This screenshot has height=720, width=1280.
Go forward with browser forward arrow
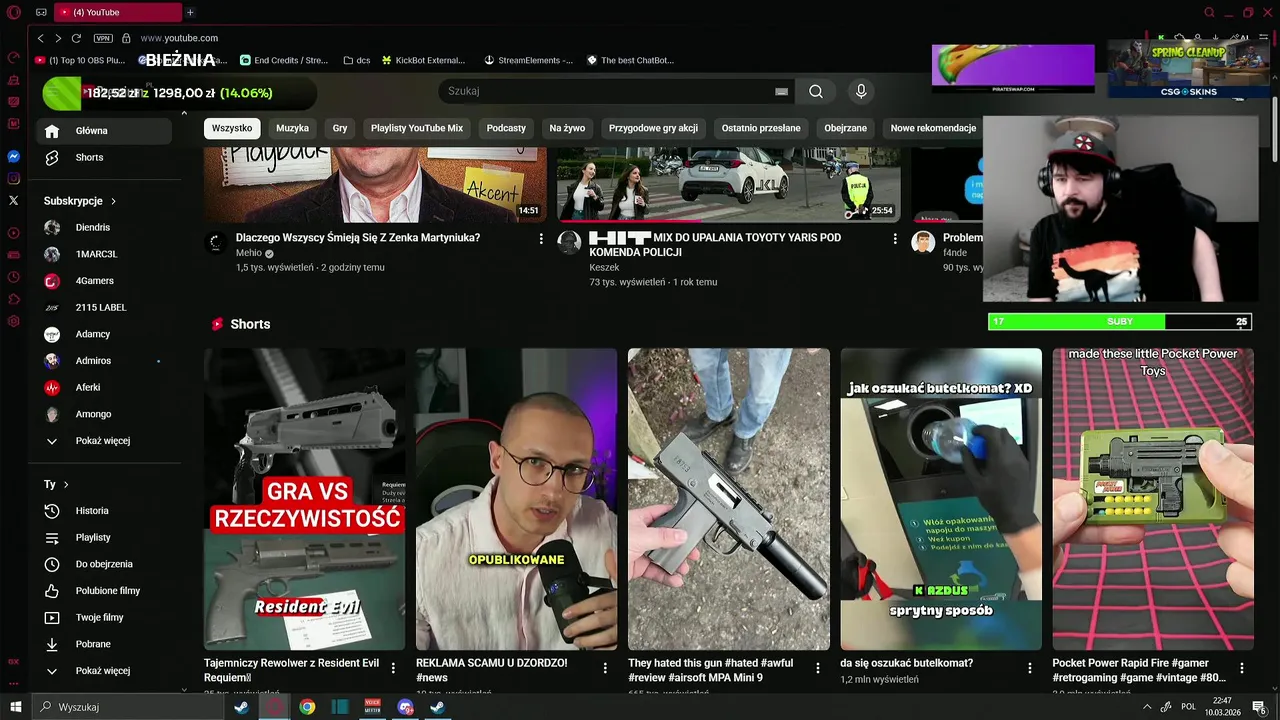[x=58, y=38]
